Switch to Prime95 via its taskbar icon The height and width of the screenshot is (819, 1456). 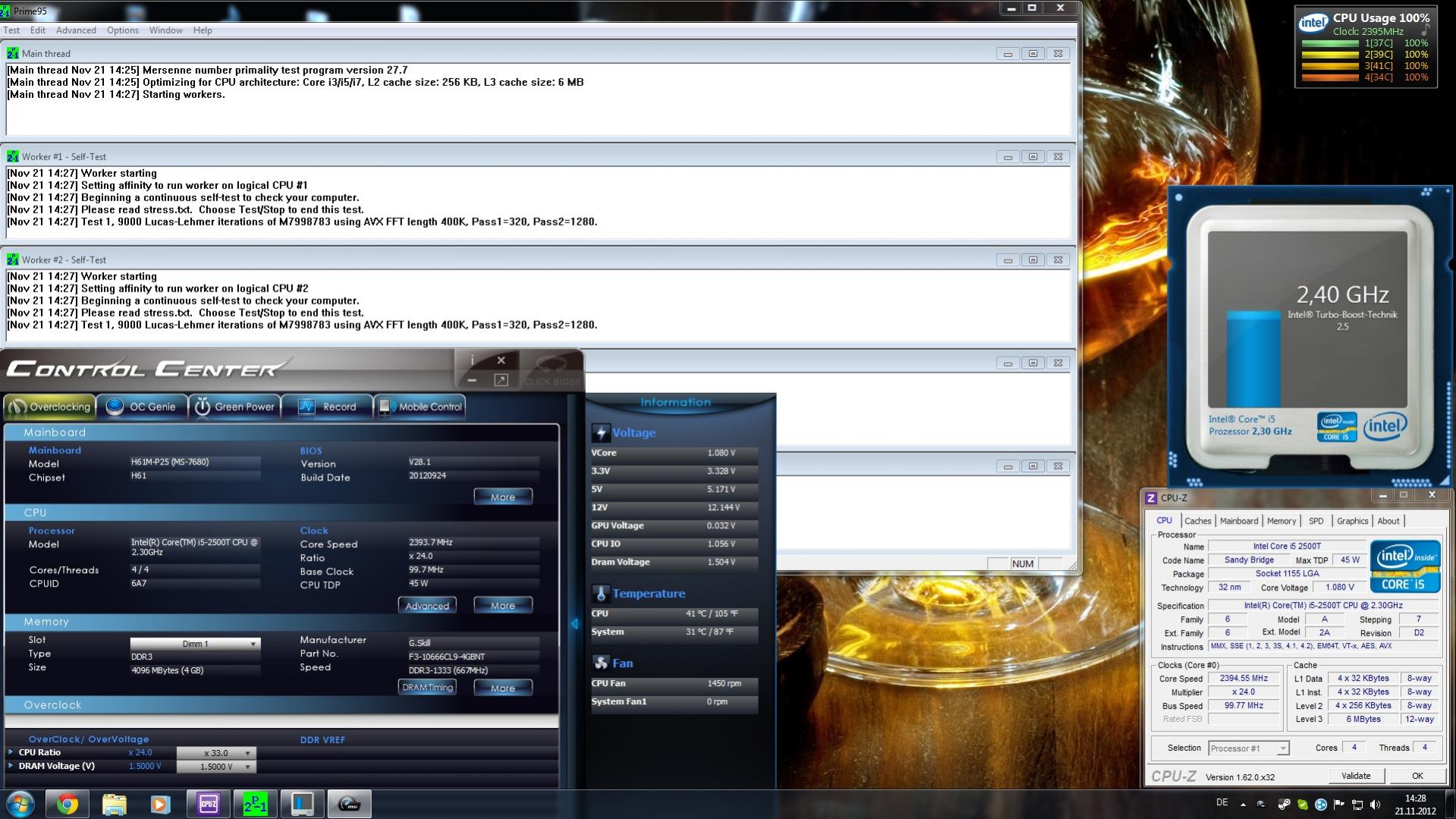(x=255, y=804)
